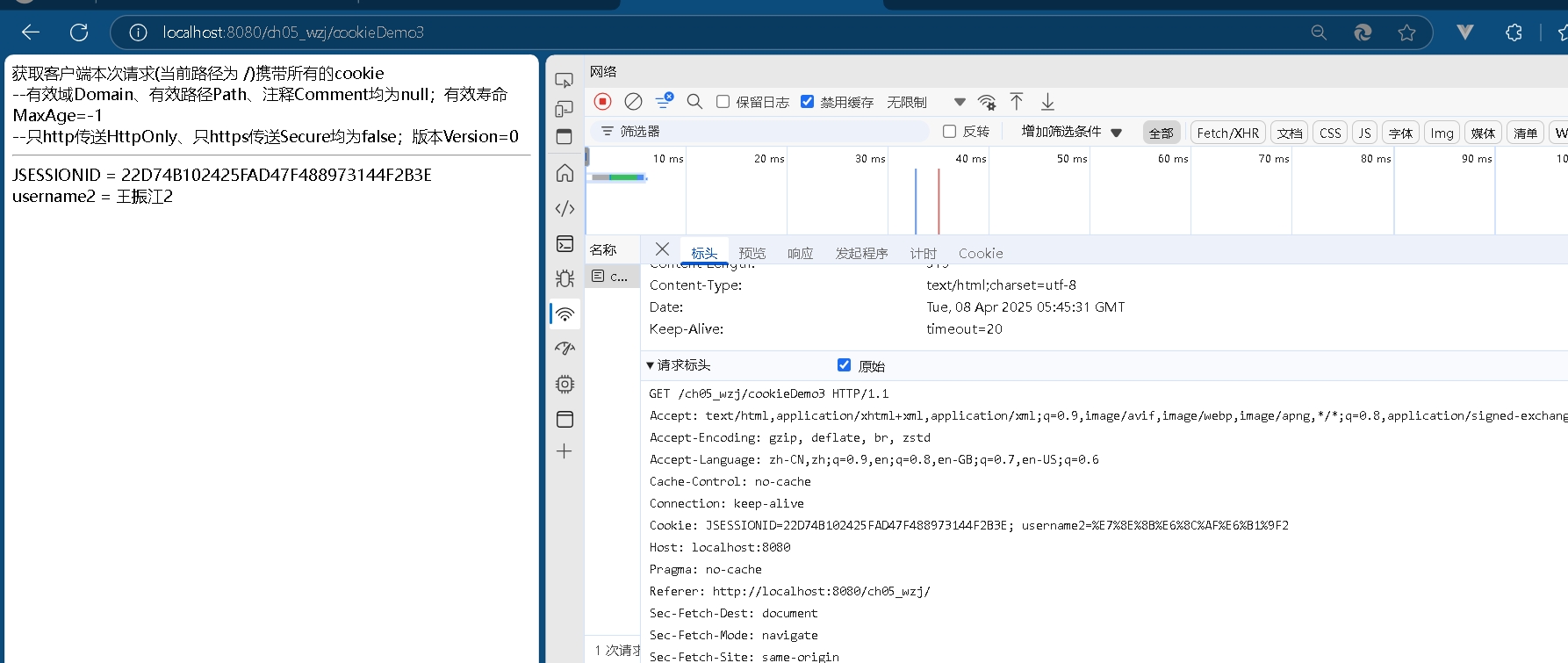Filter requests by Fetch/XHR
Image resolution: width=1568 pixels, height=663 pixels.
point(1227,133)
